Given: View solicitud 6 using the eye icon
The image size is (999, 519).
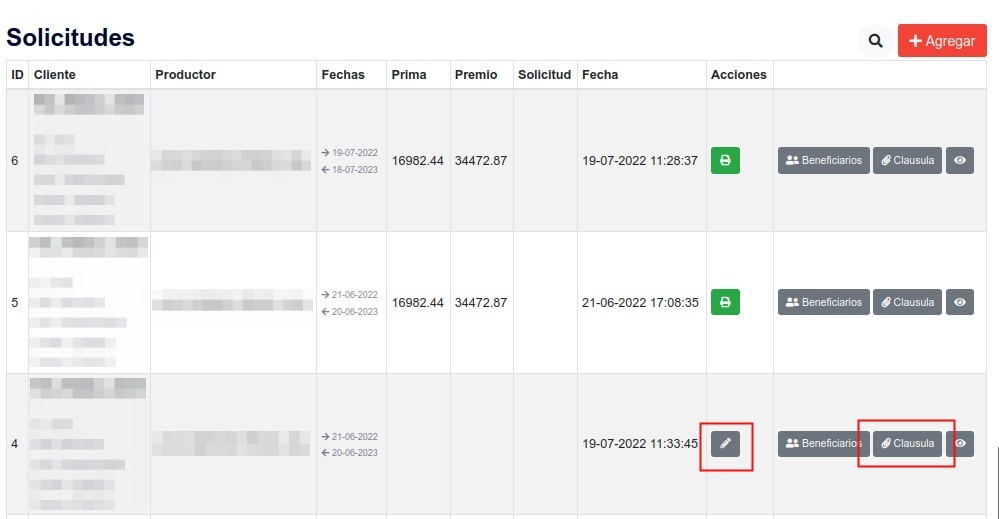Looking at the screenshot, I should [x=960, y=161].
